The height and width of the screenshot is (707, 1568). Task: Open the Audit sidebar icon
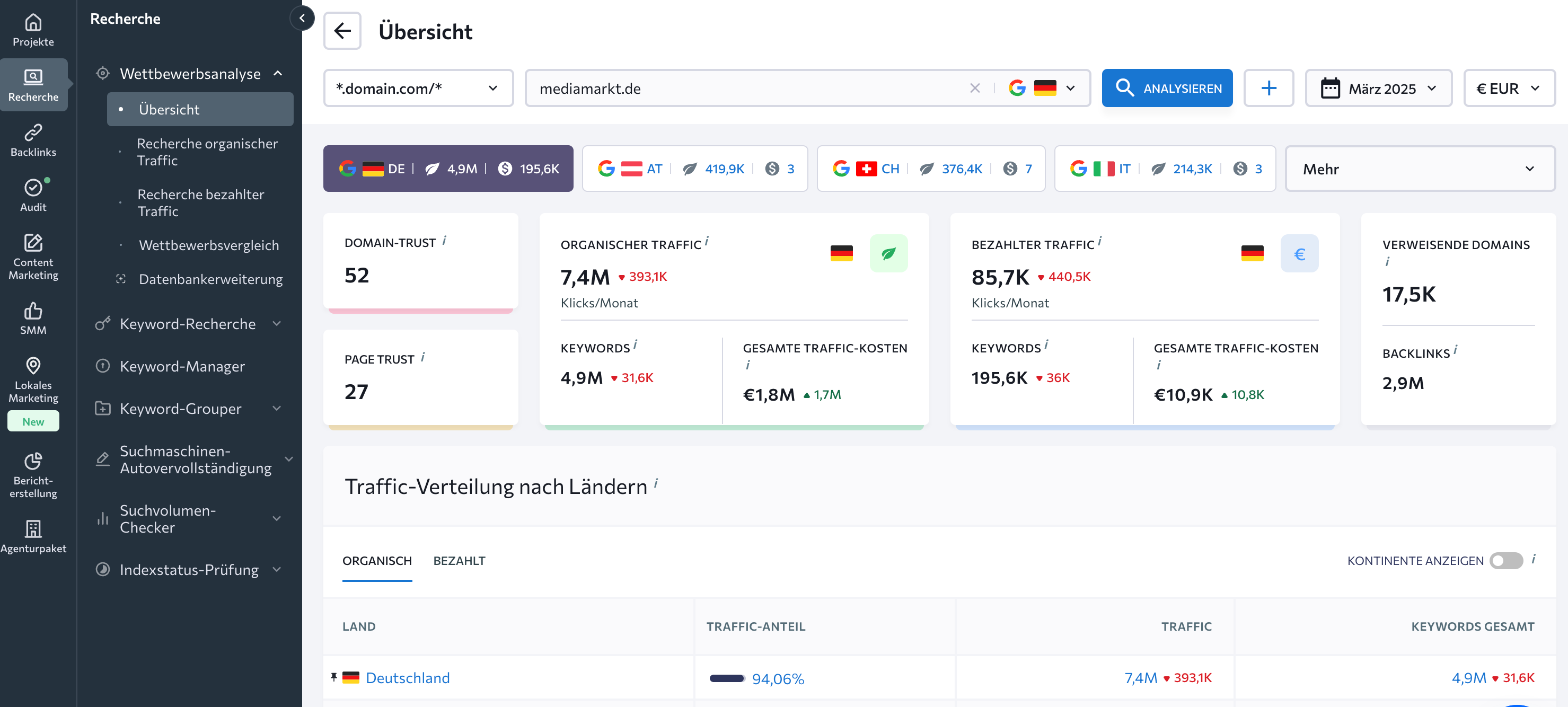pos(33,188)
